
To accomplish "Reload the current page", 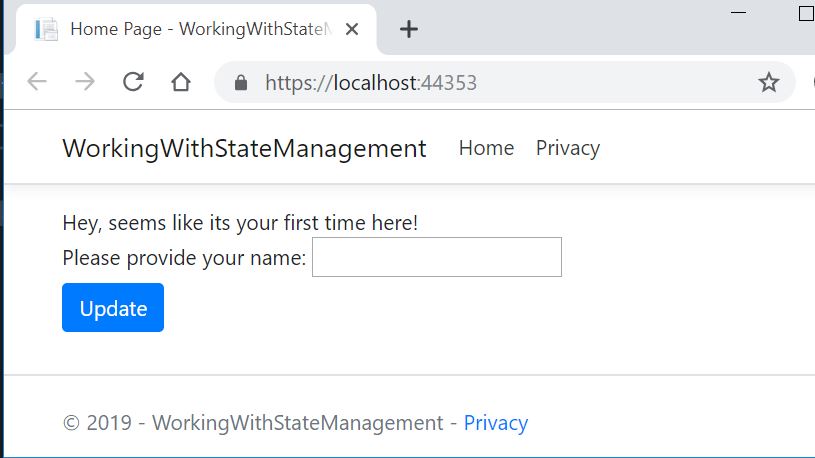I will click(x=133, y=83).
